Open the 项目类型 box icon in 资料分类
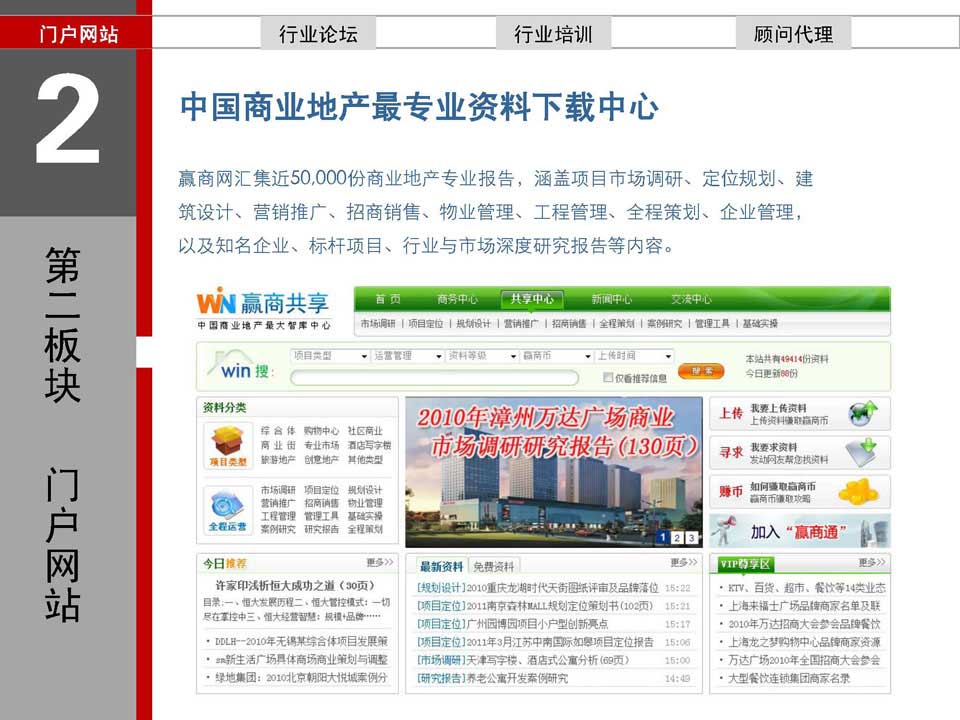Viewport: 960px width, 720px height. (x=228, y=446)
